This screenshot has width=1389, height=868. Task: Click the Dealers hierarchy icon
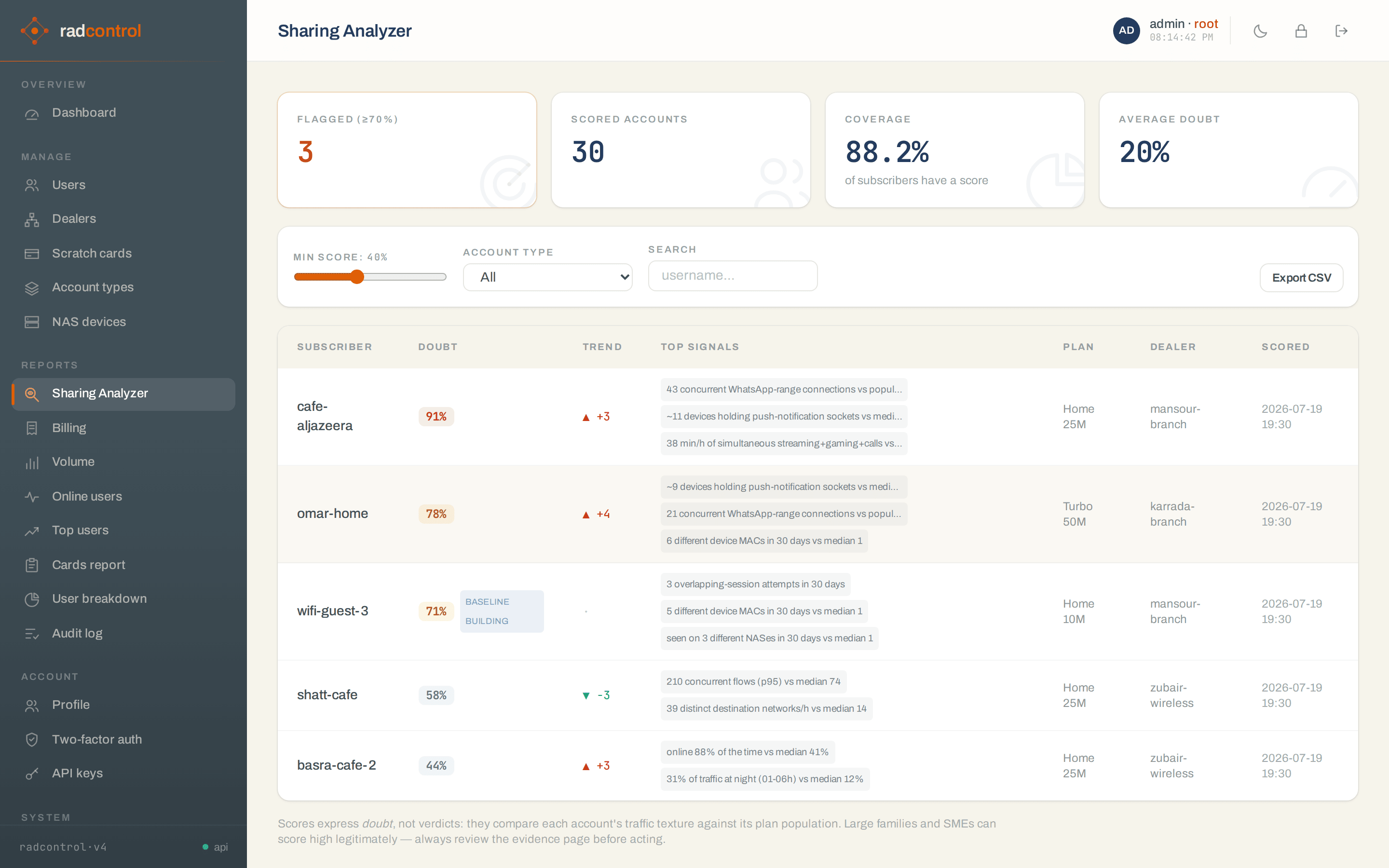(32, 219)
